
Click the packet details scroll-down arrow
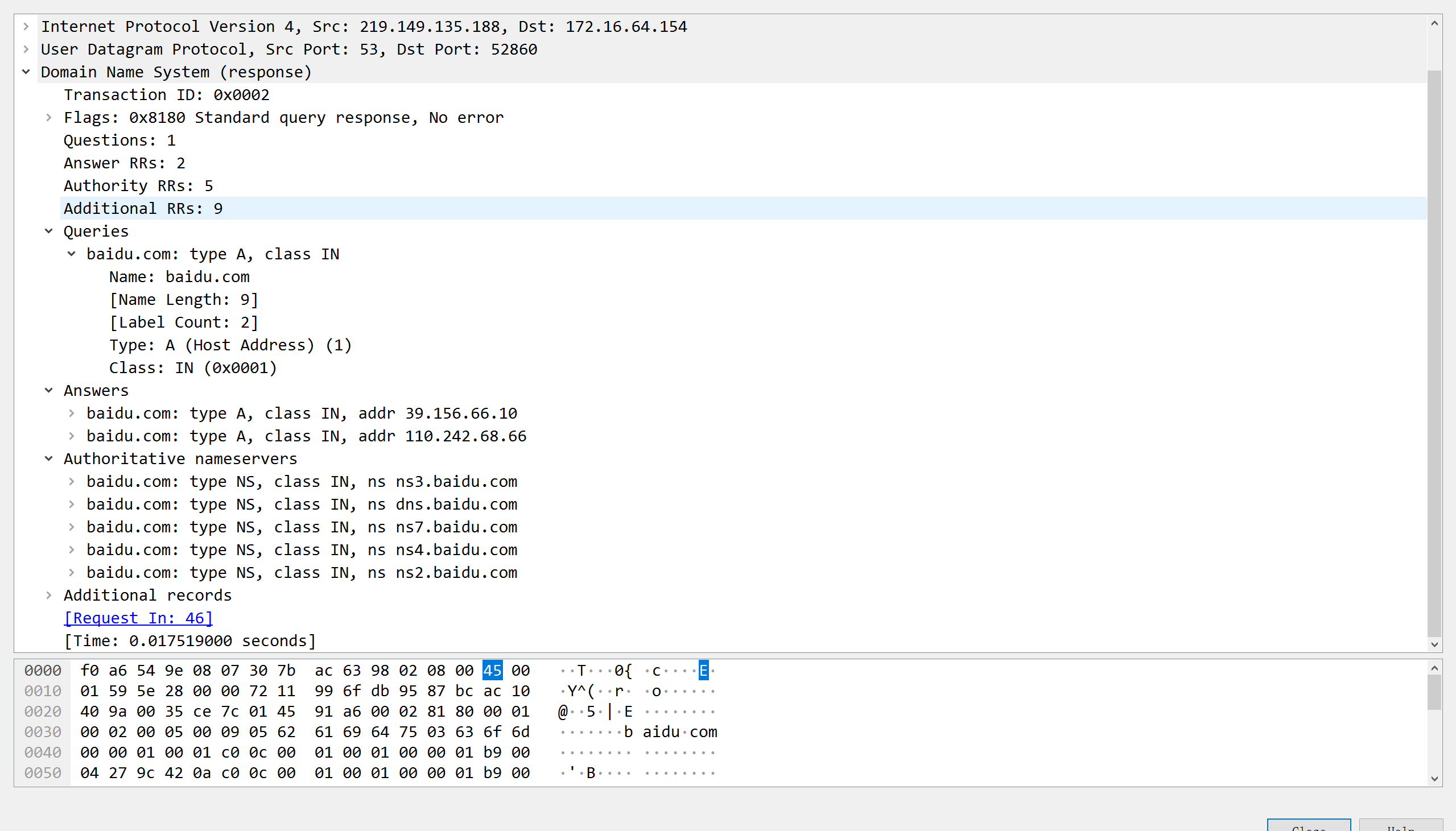[x=1434, y=644]
